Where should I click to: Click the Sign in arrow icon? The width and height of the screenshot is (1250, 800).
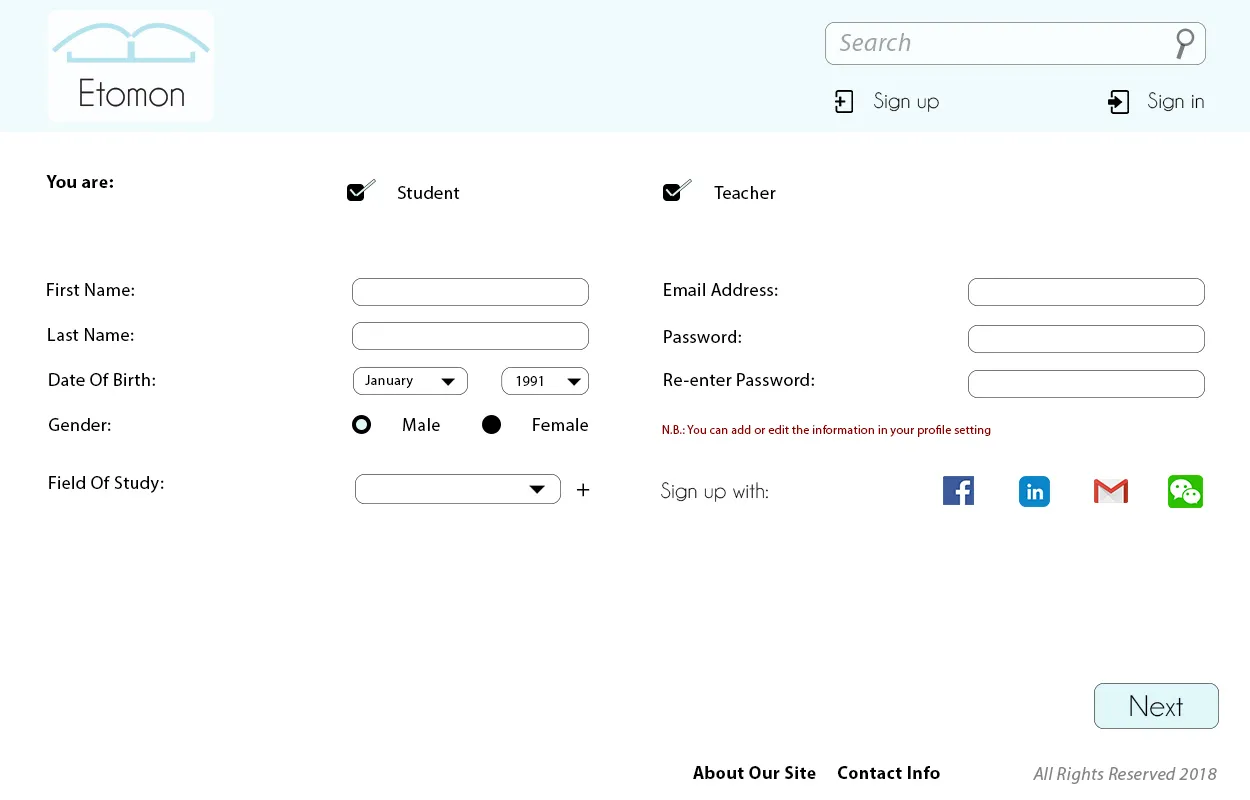(x=1119, y=102)
